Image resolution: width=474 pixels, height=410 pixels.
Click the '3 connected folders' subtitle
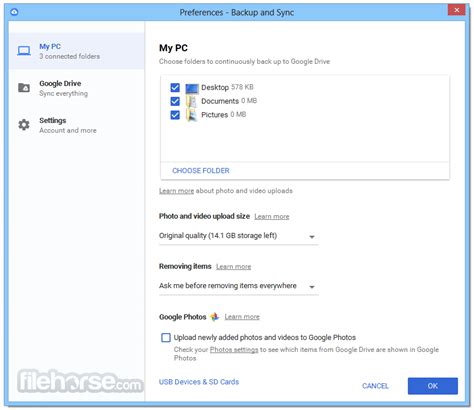pos(69,56)
